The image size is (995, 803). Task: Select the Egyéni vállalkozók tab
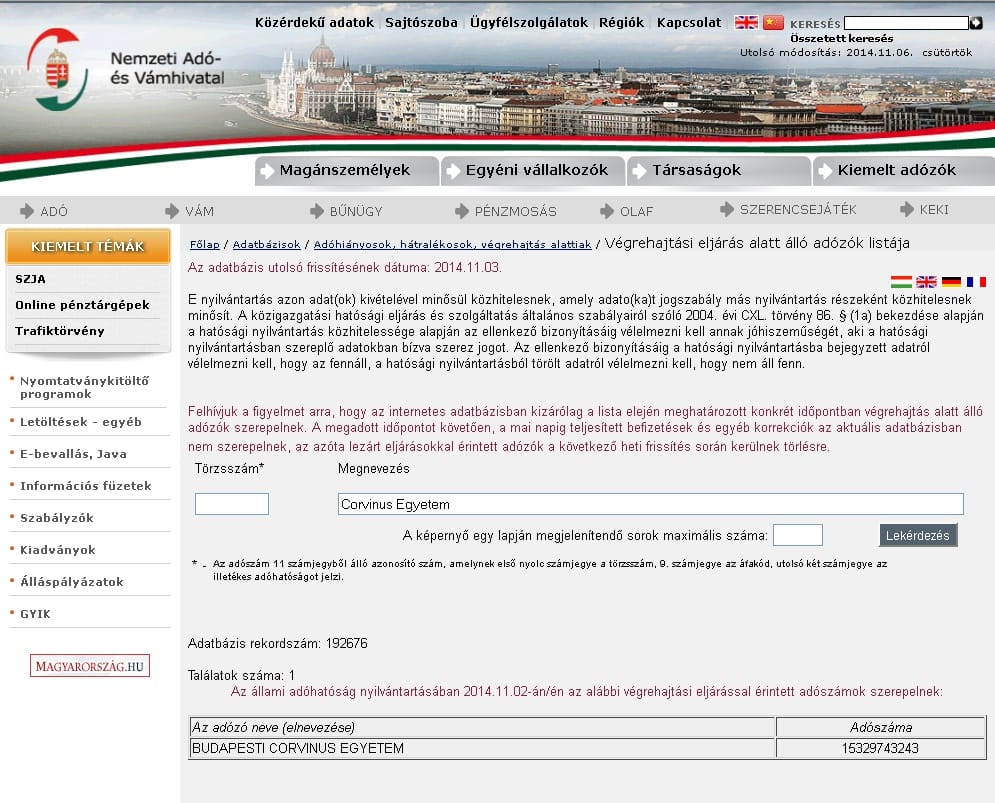point(532,170)
